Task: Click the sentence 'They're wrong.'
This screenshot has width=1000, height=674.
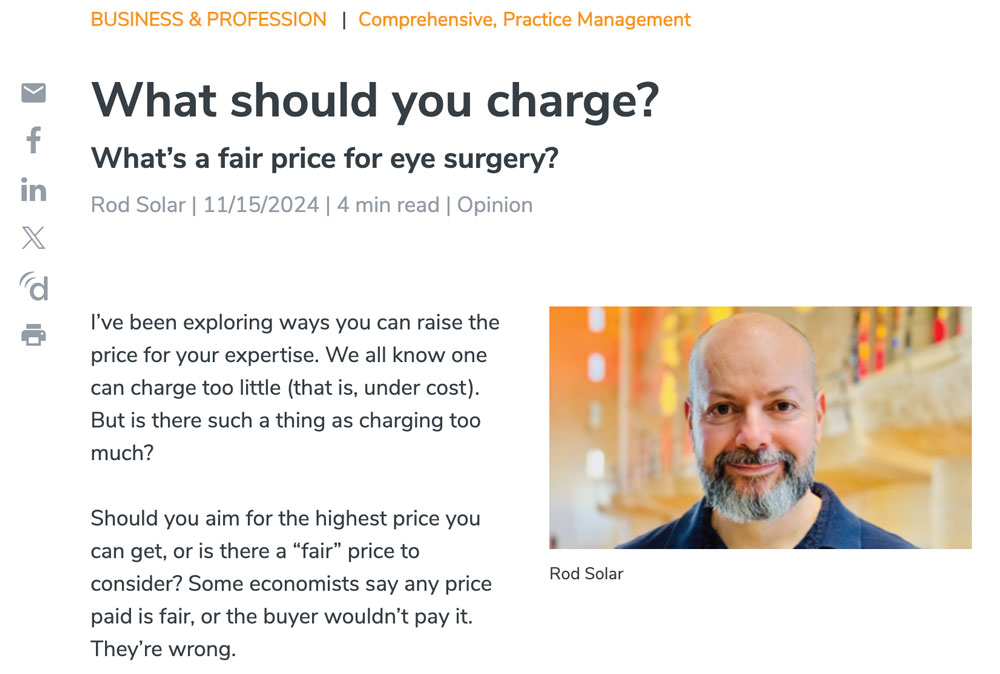Action: point(163,648)
